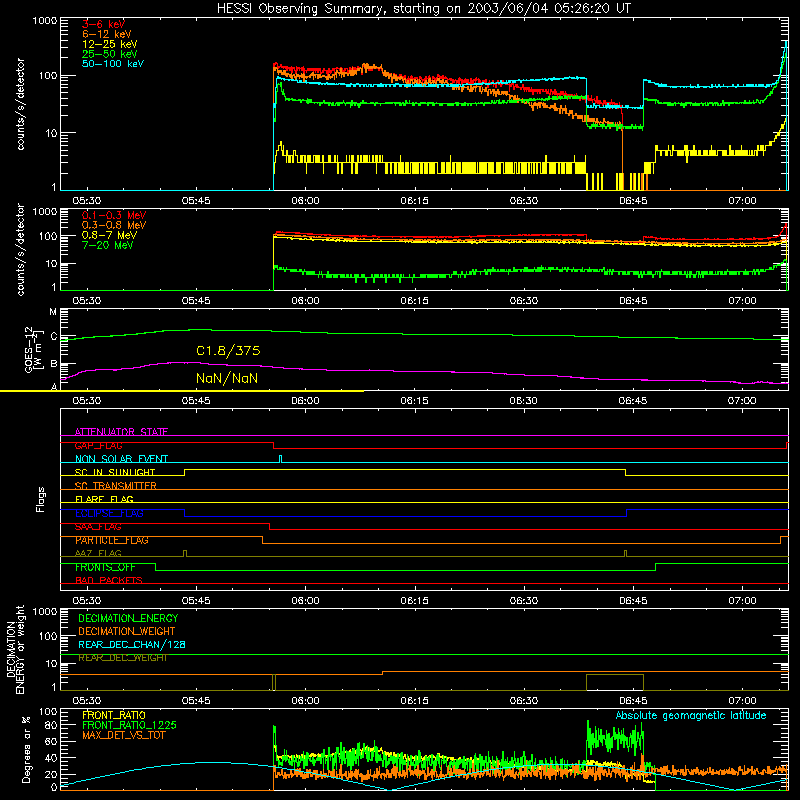The width and height of the screenshot is (800, 800).
Task: Click the NON_SOLAR_EVENT spike near 05:57
Action: click(280, 459)
